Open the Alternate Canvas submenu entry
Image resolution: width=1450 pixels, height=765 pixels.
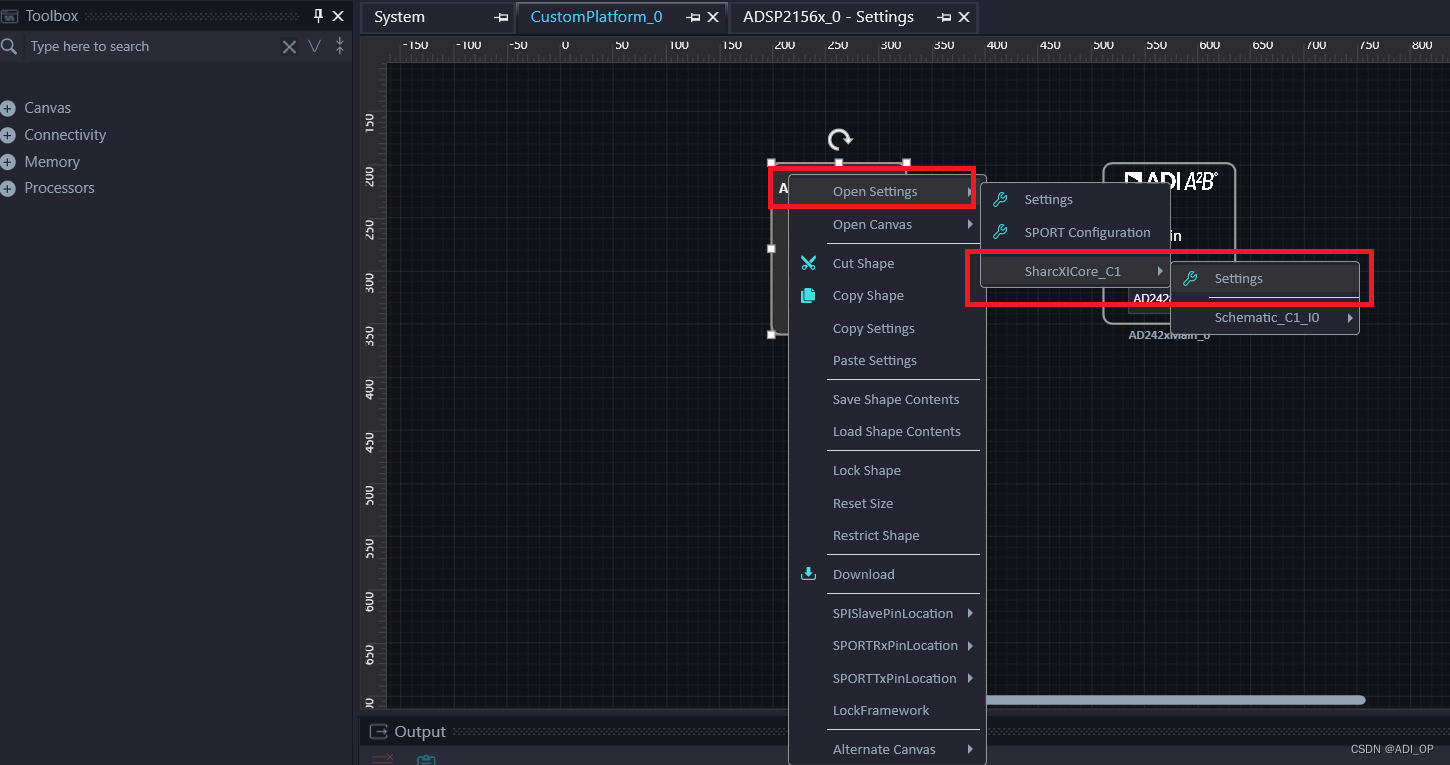(x=884, y=748)
